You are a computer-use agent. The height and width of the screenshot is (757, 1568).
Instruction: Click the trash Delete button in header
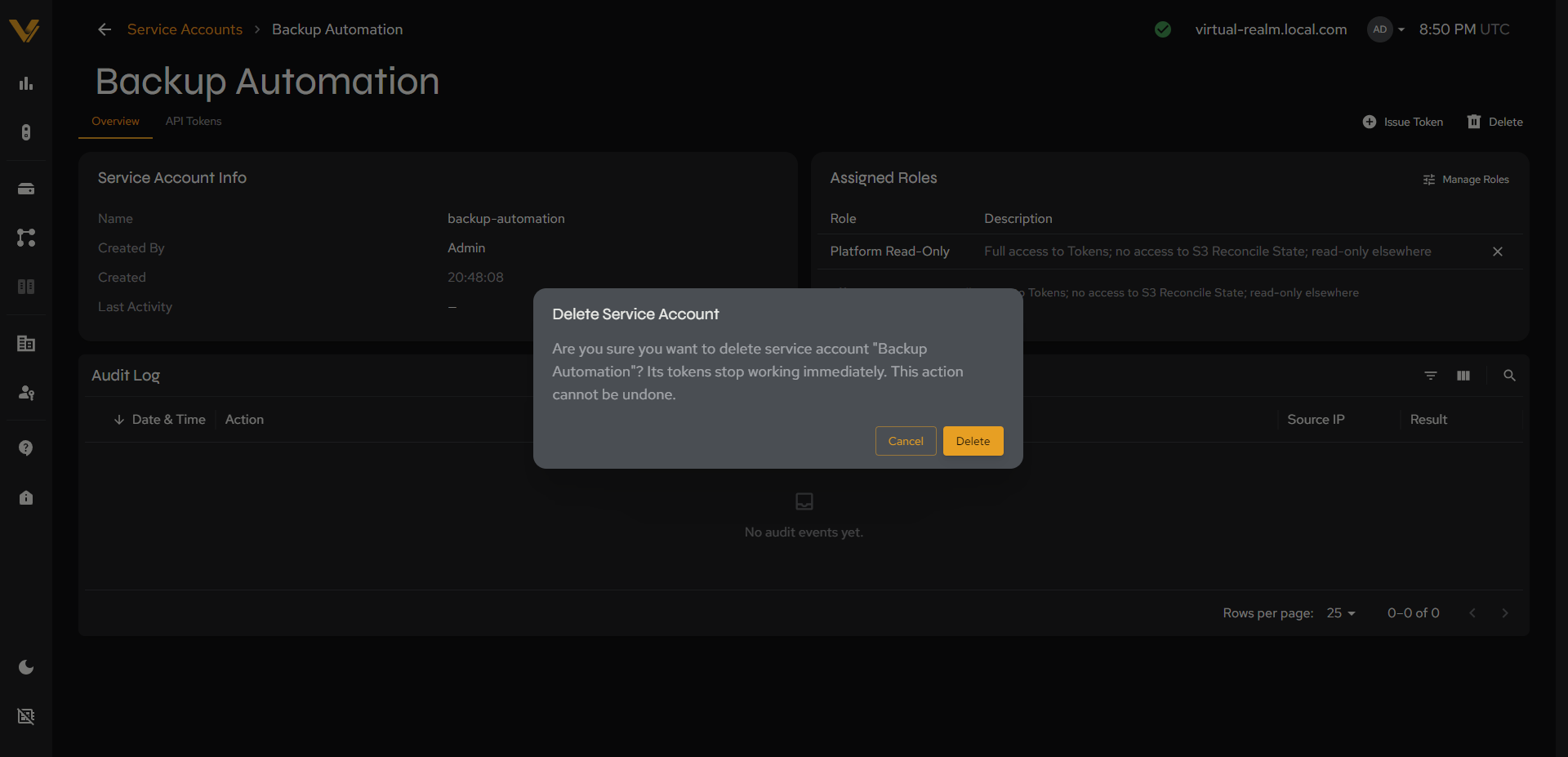click(1495, 122)
